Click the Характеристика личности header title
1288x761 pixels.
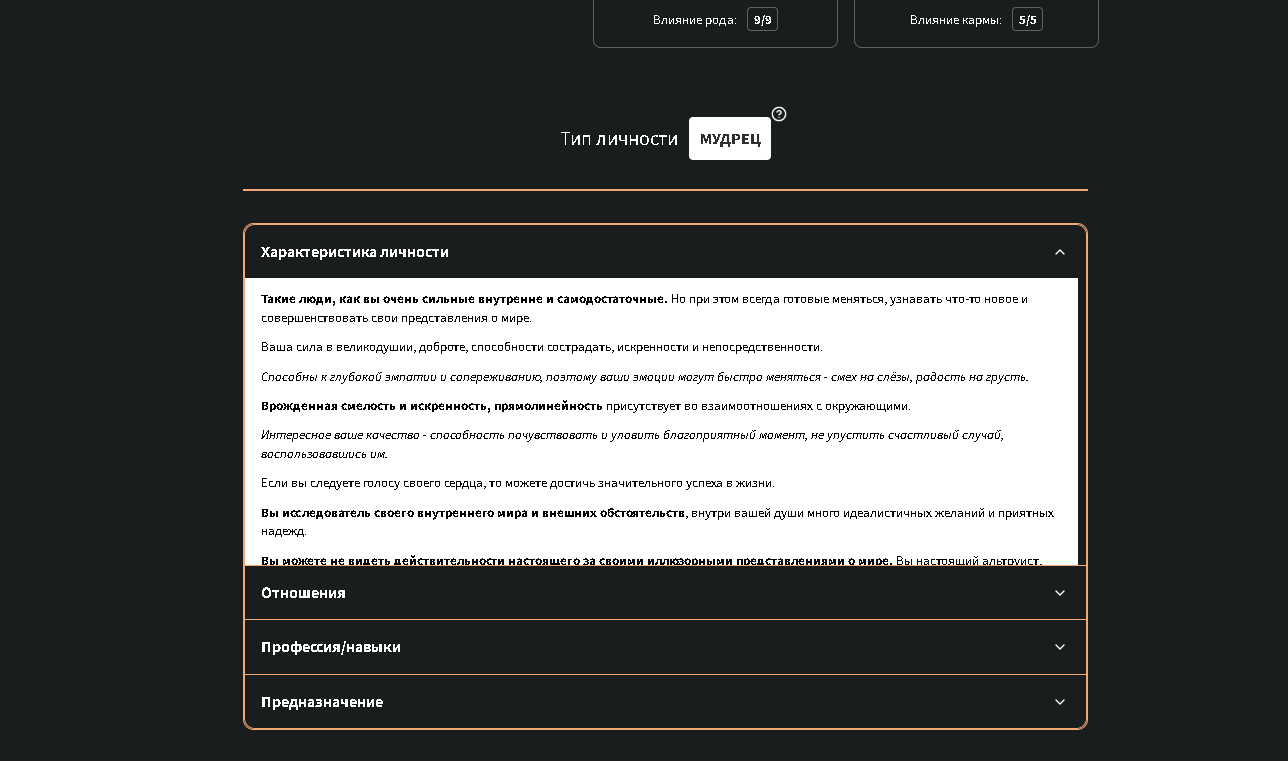point(355,252)
